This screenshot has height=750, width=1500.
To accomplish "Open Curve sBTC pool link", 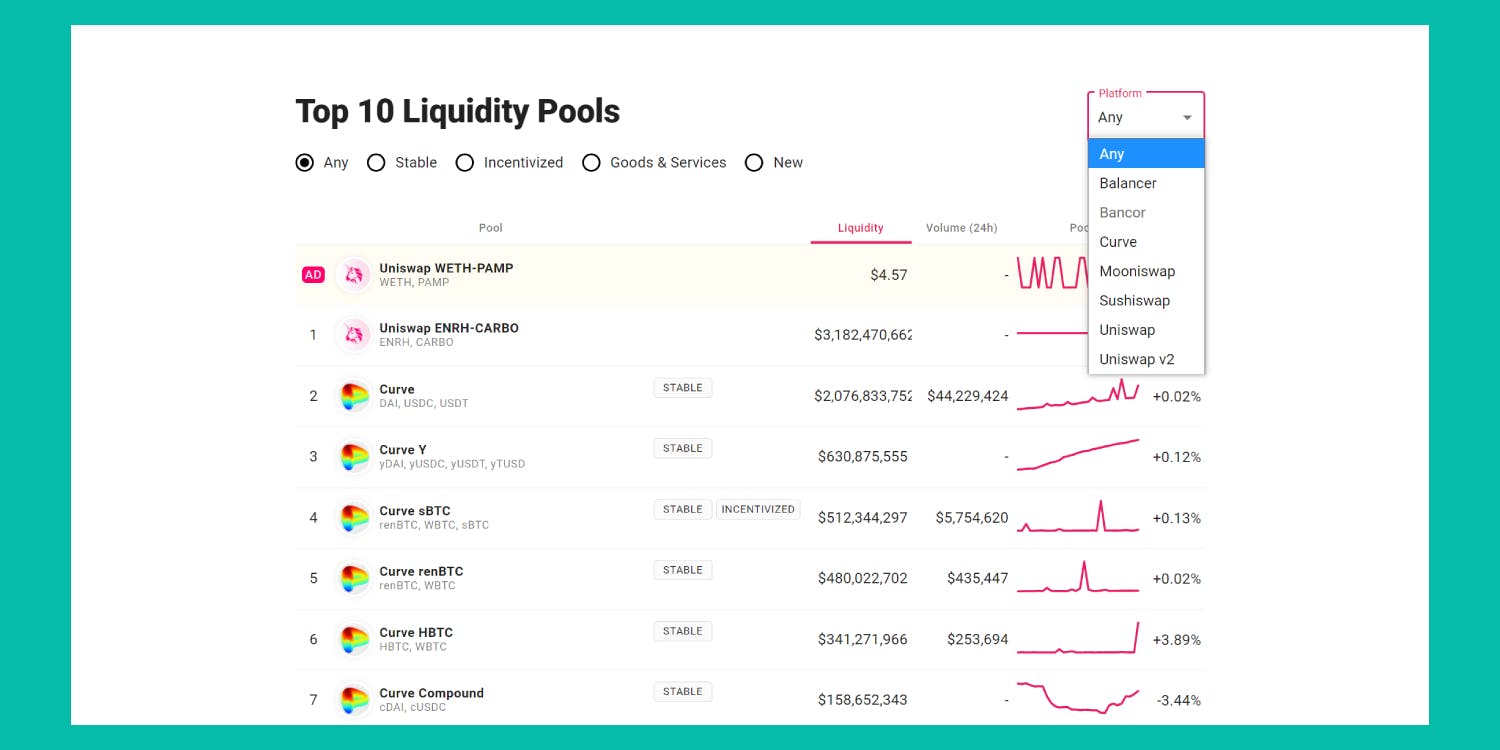I will pyautogui.click(x=415, y=511).
